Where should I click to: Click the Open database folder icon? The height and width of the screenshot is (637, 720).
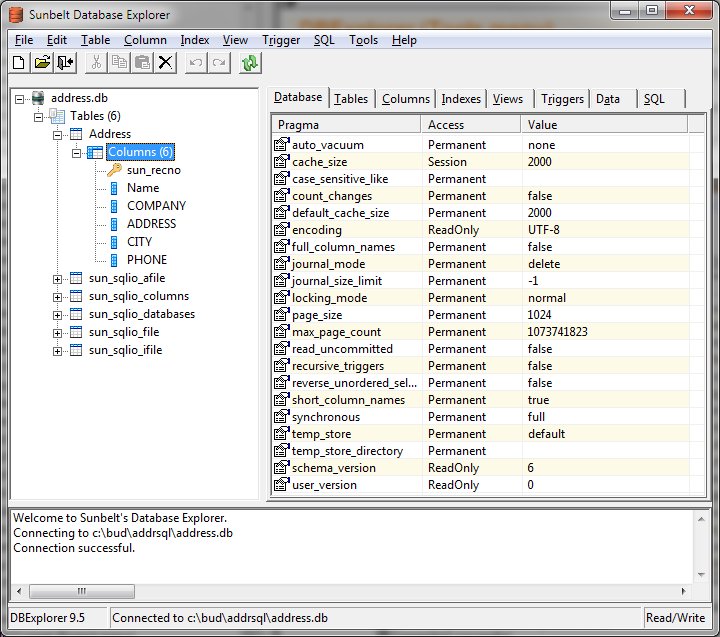[42, 63]
